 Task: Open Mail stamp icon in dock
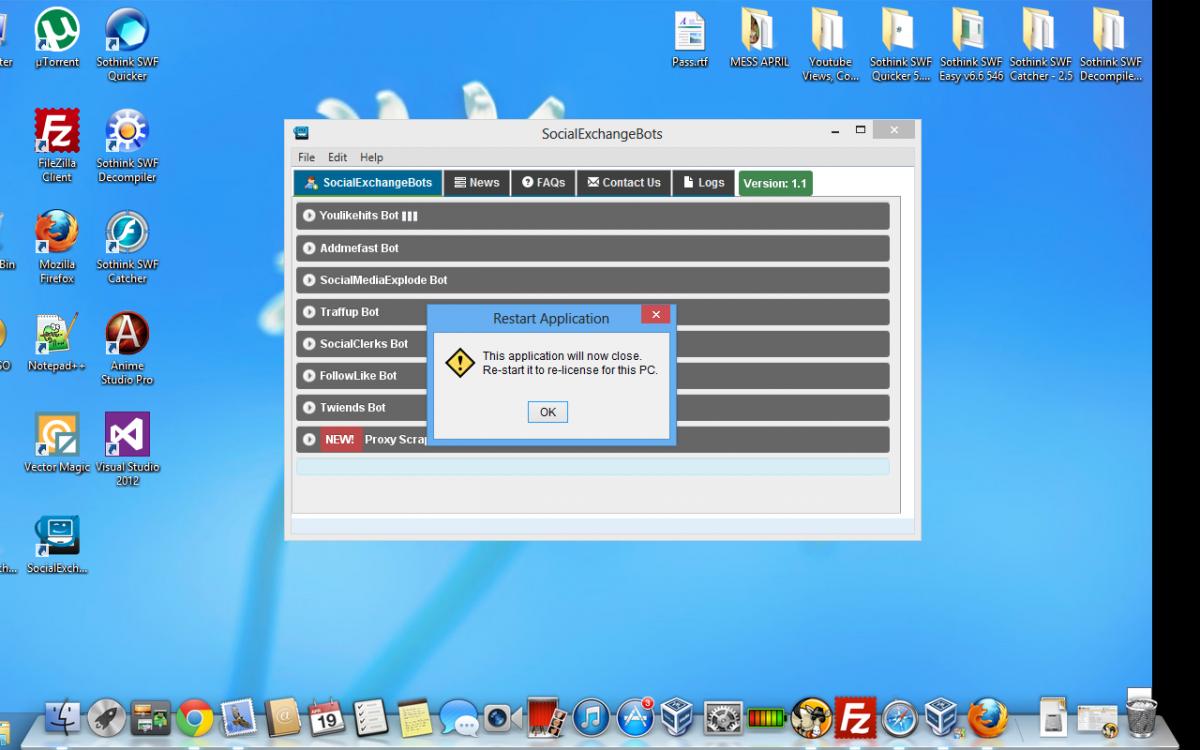[x=239, y=718]
